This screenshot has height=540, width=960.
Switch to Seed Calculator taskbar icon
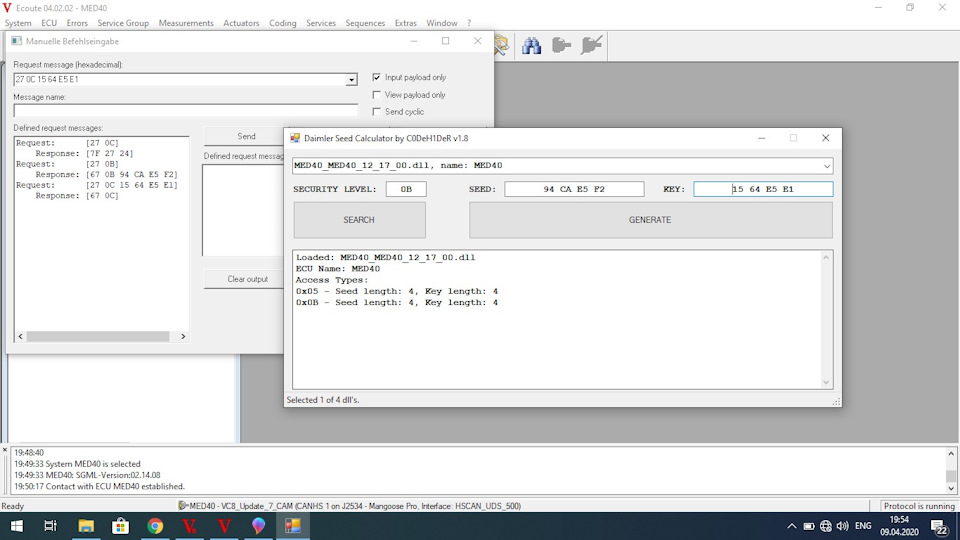coord(293,526)
